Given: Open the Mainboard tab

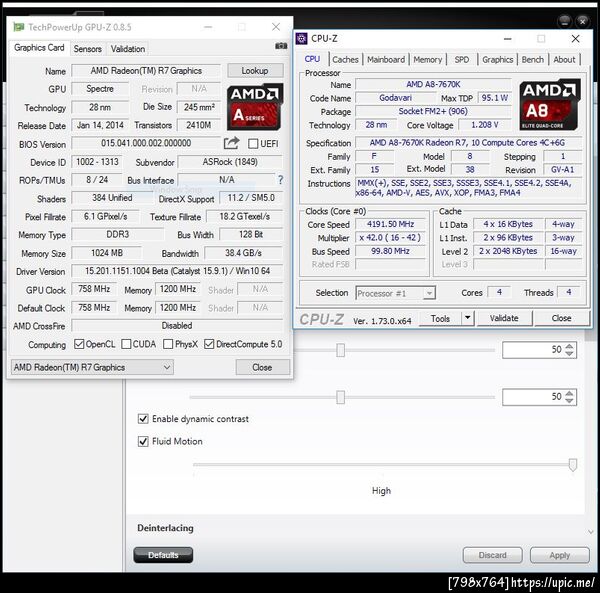Looking at the screenshot, I should coord(386,60).
